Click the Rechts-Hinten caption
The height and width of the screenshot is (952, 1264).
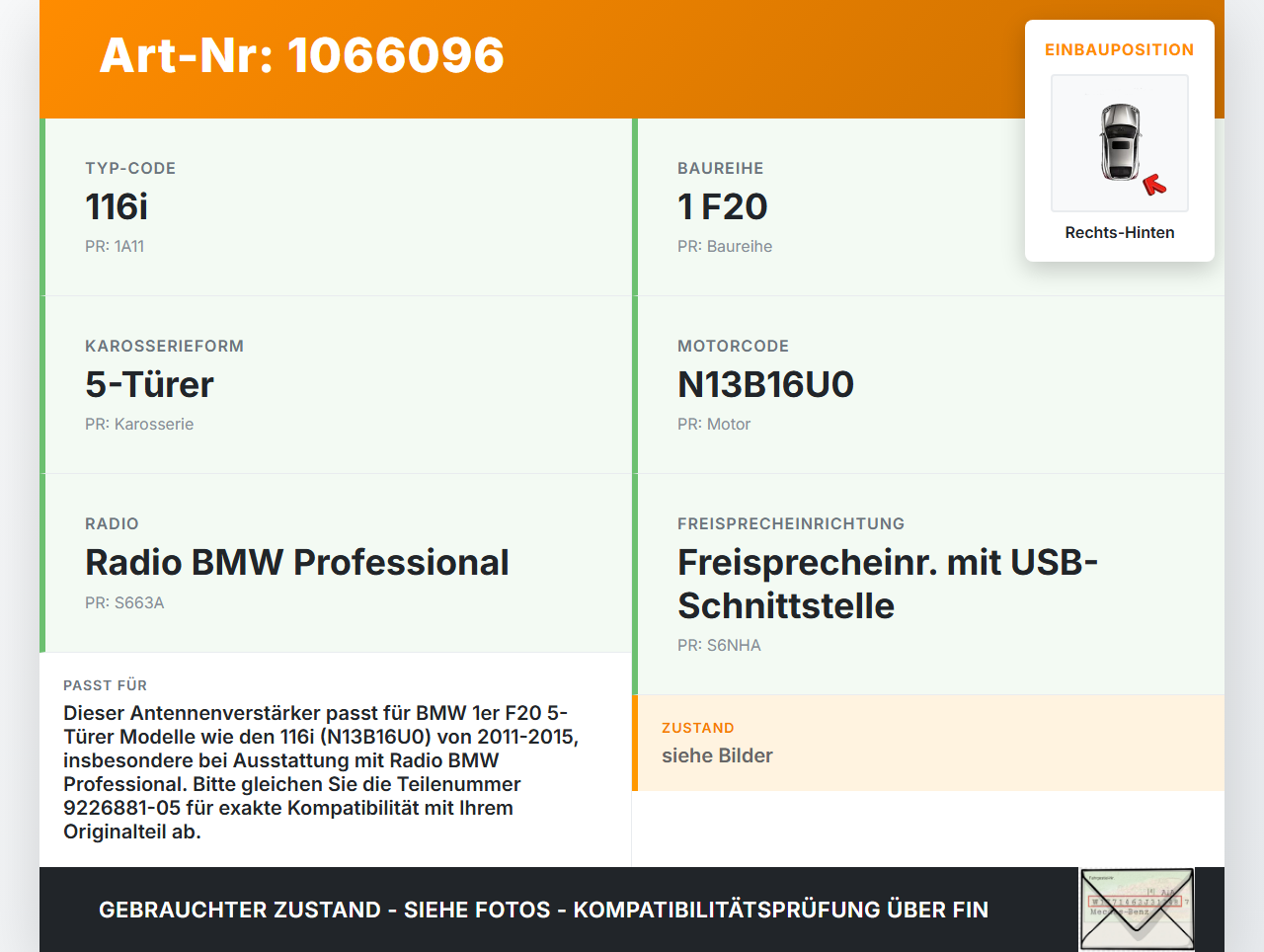(x=1120, y=232)
